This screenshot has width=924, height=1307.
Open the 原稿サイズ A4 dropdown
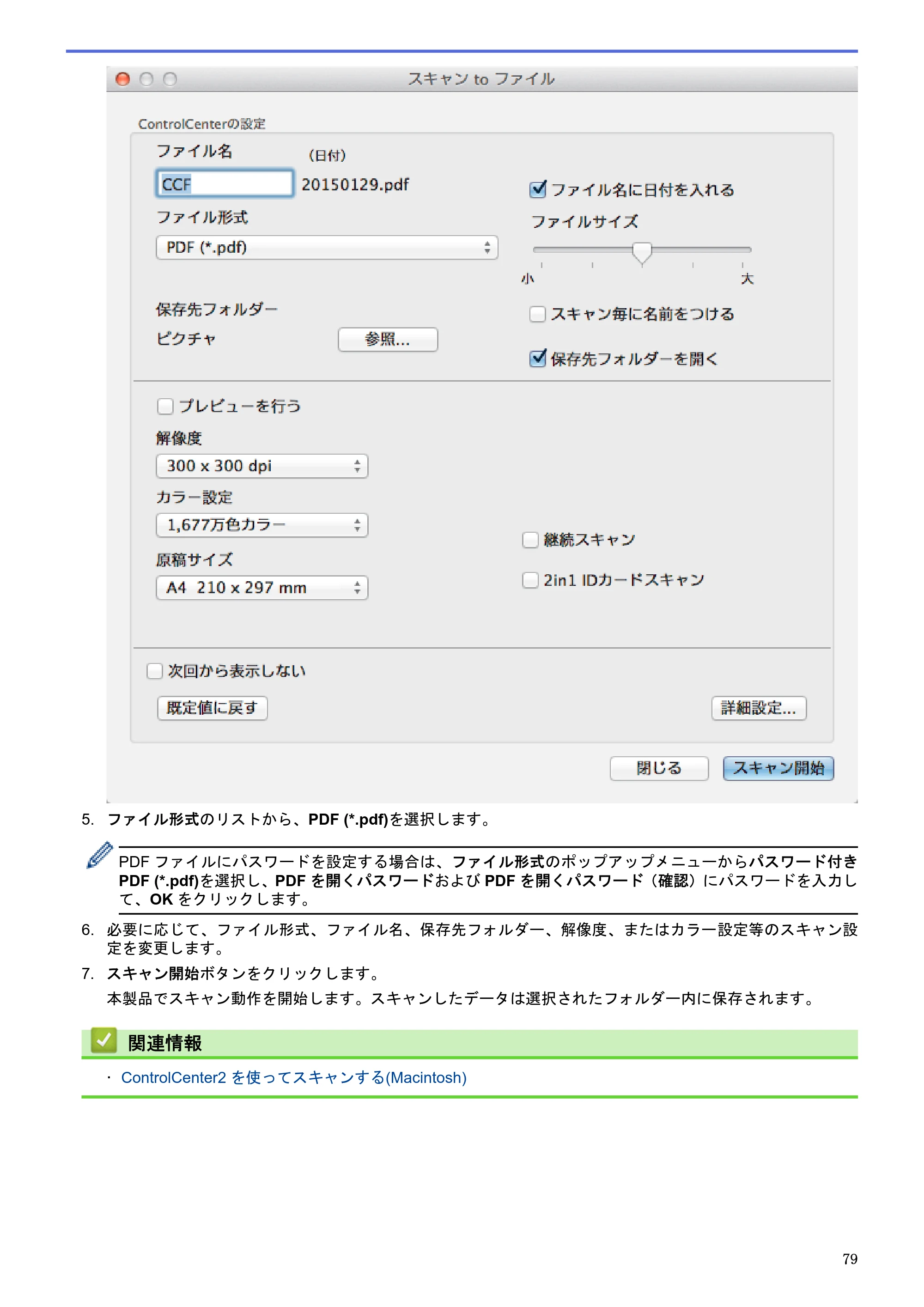click(x=262, y=588)
